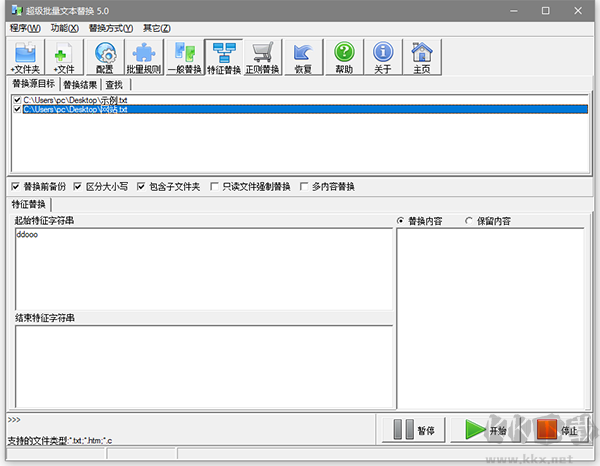Screen dimensions: 600x466
Task: Toggle the 替换前备份 checkbox
Action: pyautogui.click(x=15, y=187)
